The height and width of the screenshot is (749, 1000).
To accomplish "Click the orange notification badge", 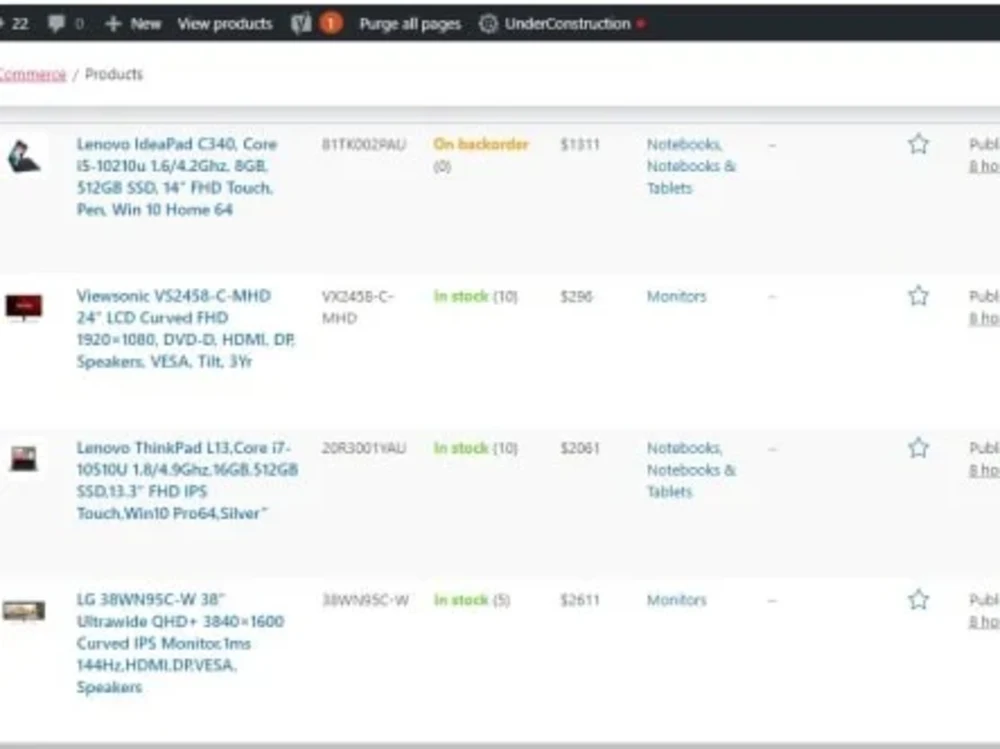I will (331, 24).
